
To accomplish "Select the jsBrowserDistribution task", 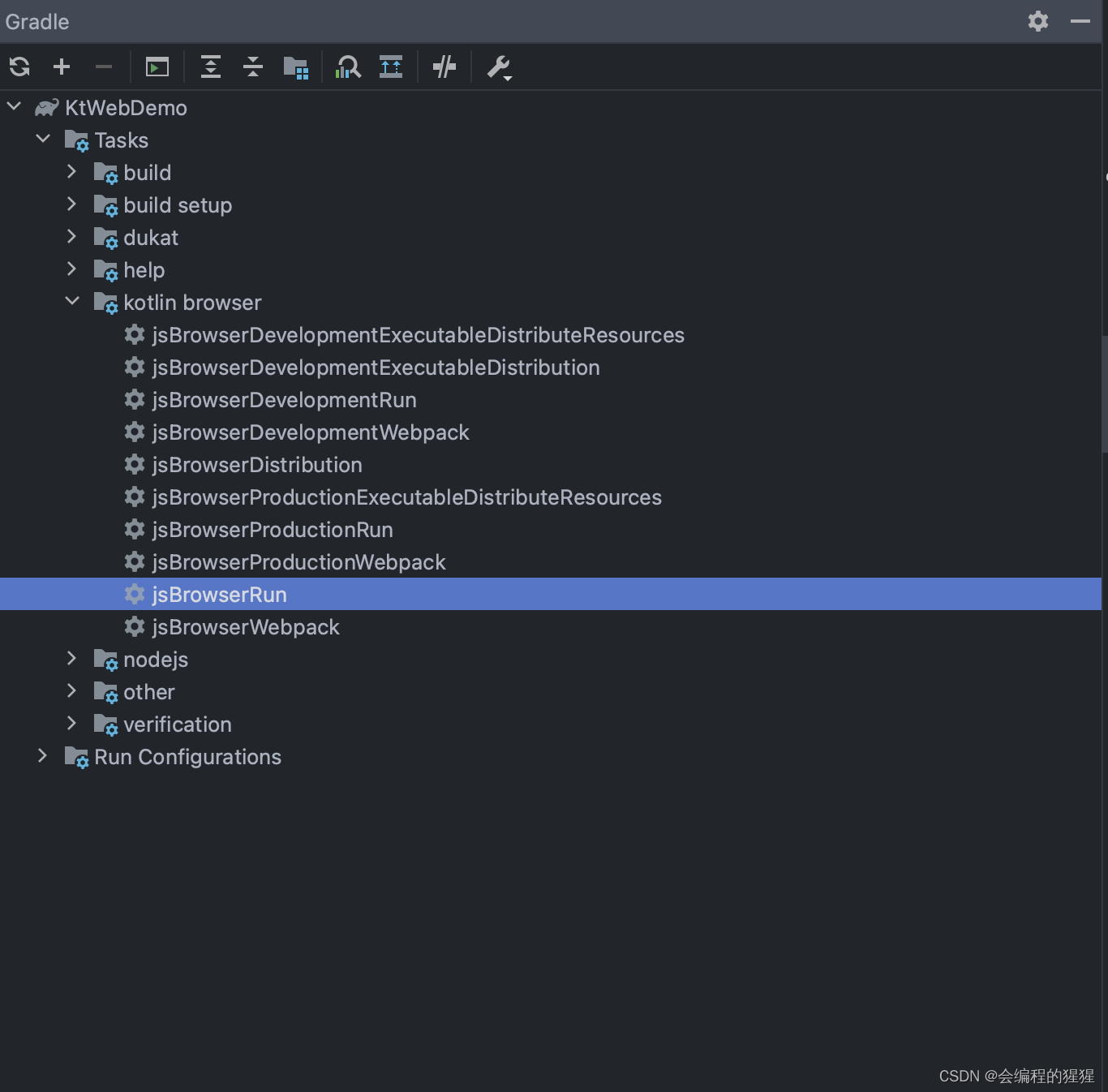I will click(x=257, y=465).
